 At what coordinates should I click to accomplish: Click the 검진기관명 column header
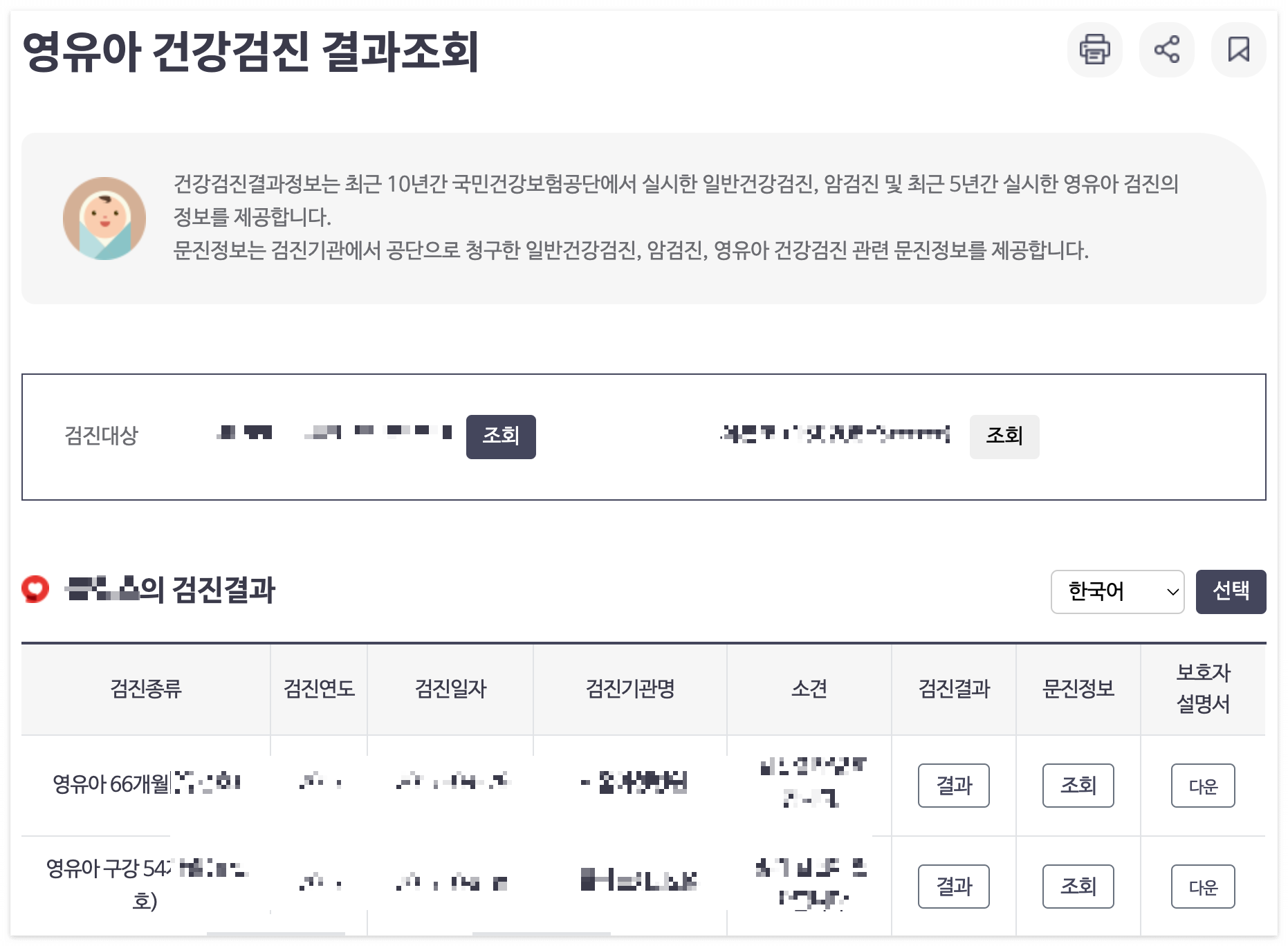click(x=630, y=689)
